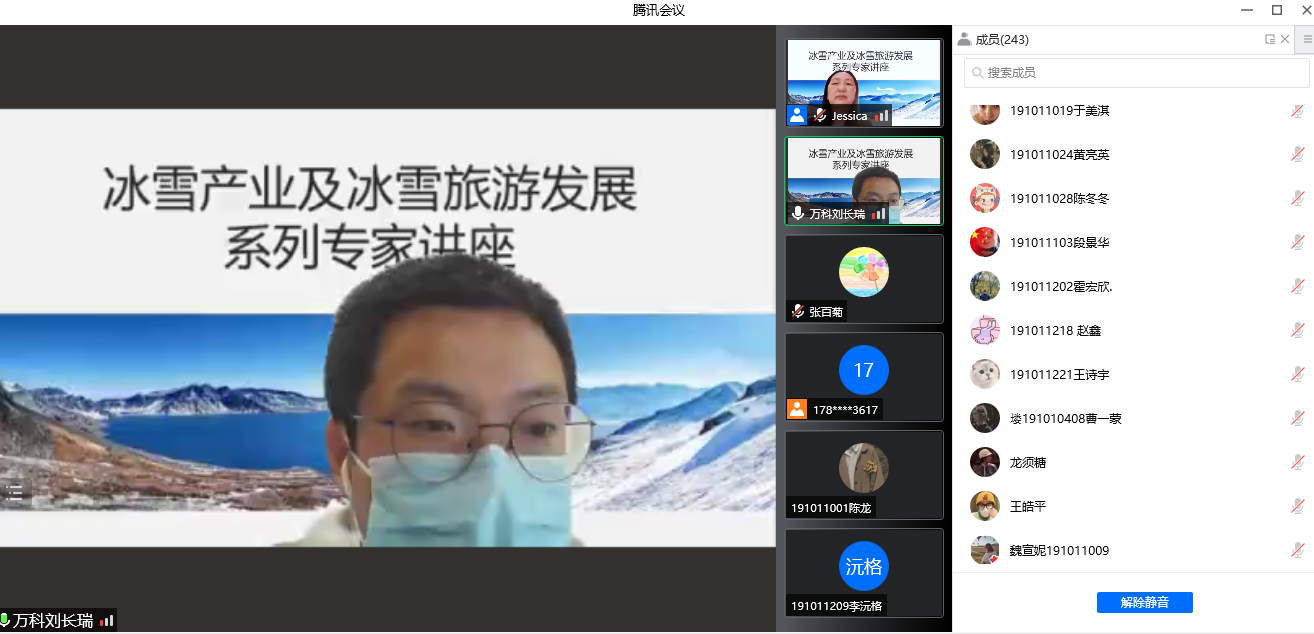Click the blue host icon on Jessica's tile
The image size is (1314, 634).
[797, 116]
